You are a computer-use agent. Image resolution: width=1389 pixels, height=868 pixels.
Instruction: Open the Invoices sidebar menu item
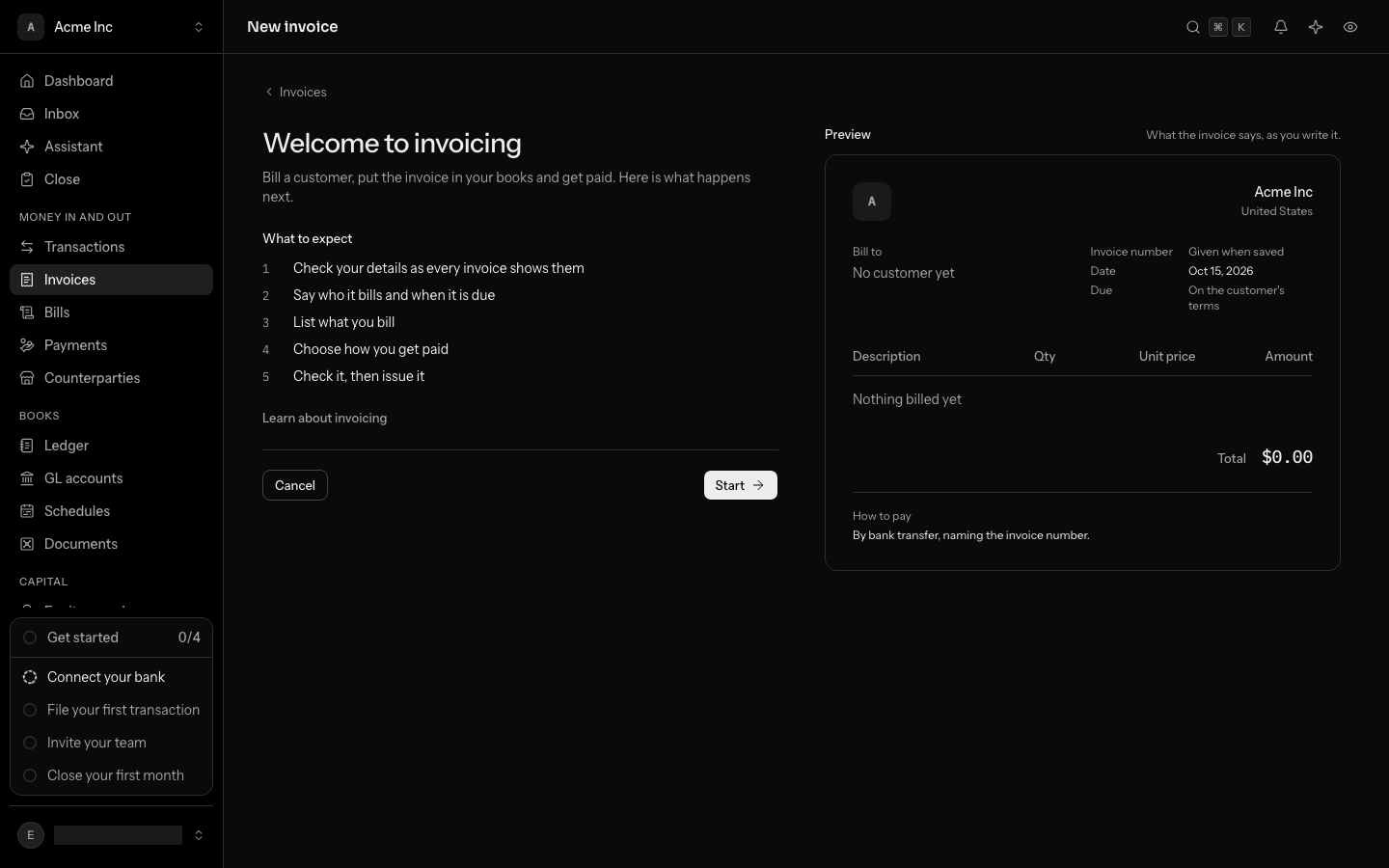pyautogui.click(x=111, y=280)
